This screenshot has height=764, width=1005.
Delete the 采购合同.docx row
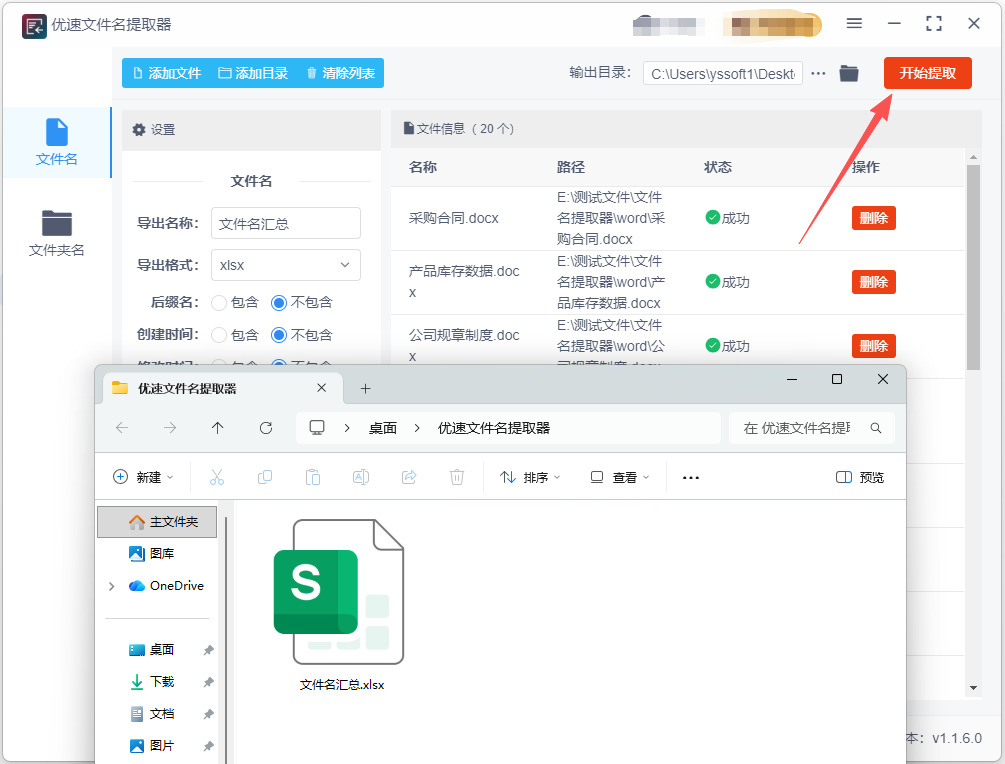point(873,218)
